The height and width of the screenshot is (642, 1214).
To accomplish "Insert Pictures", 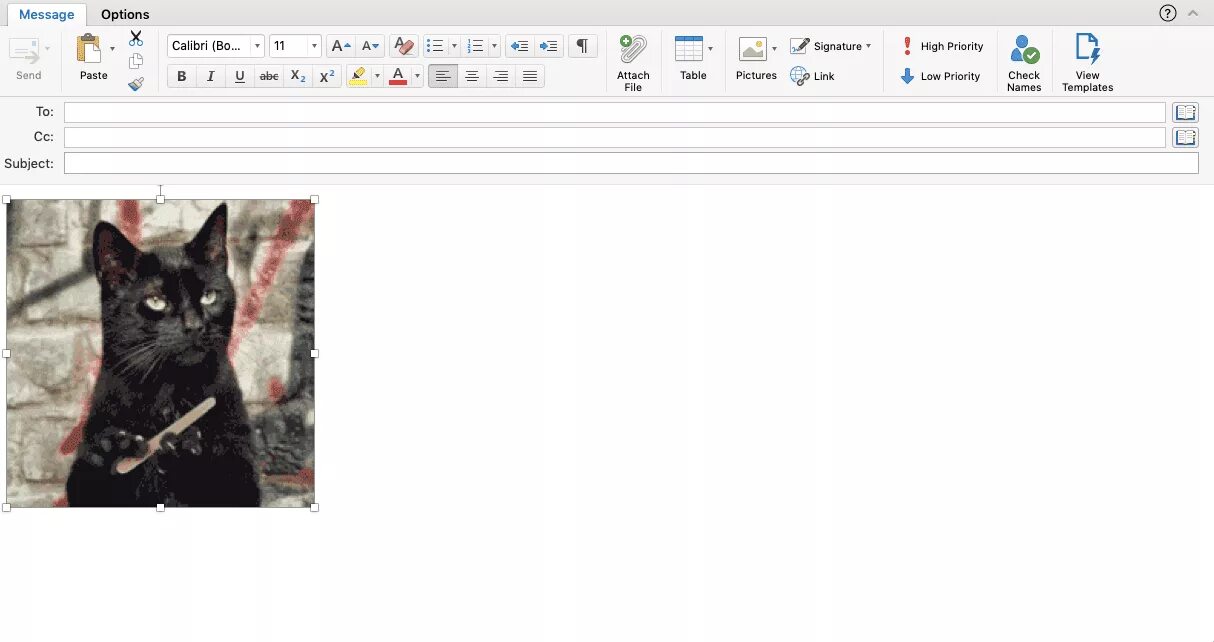I will click(754, 58).
